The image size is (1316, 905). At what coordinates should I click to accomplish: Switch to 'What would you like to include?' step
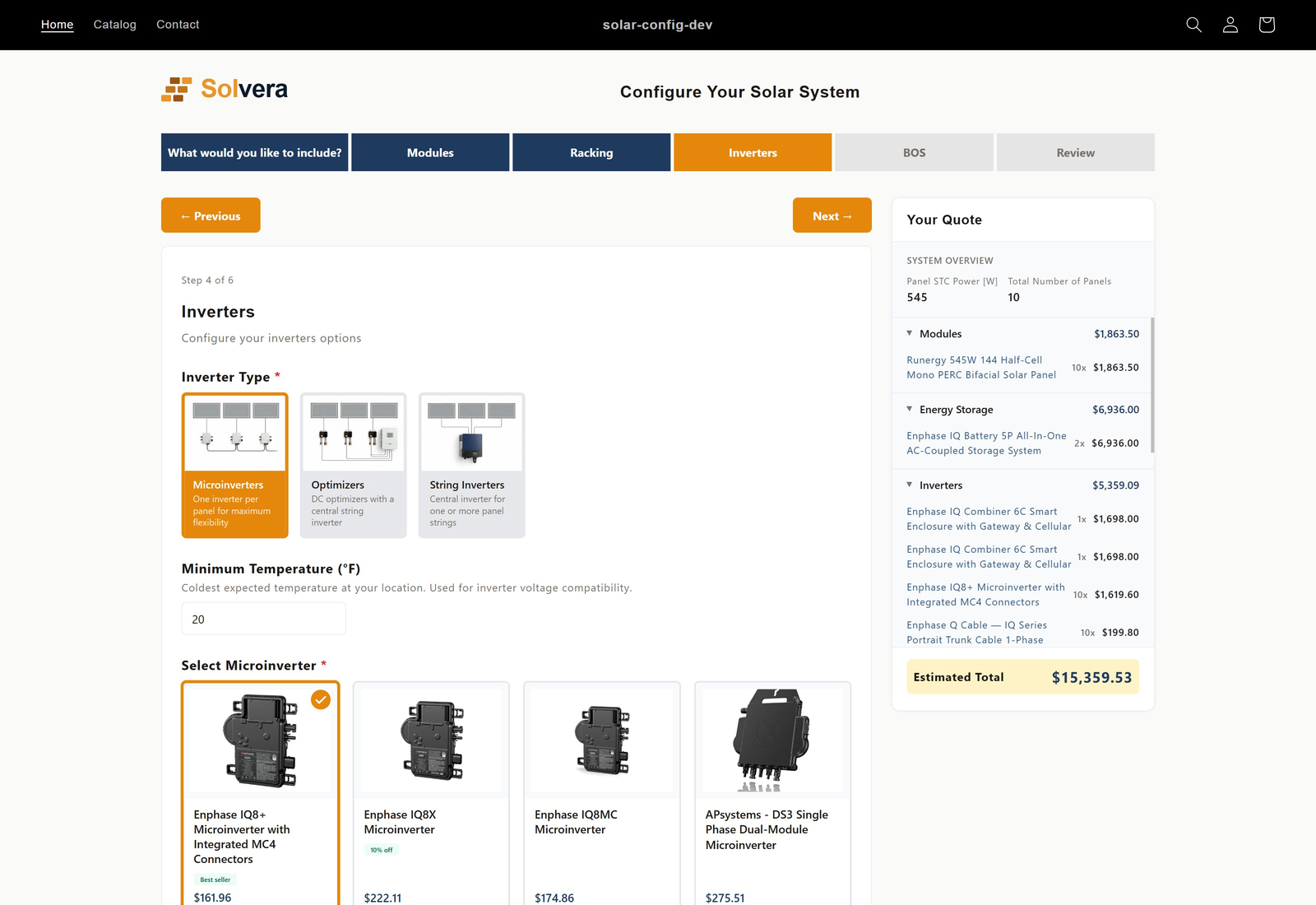coord(255,152)
